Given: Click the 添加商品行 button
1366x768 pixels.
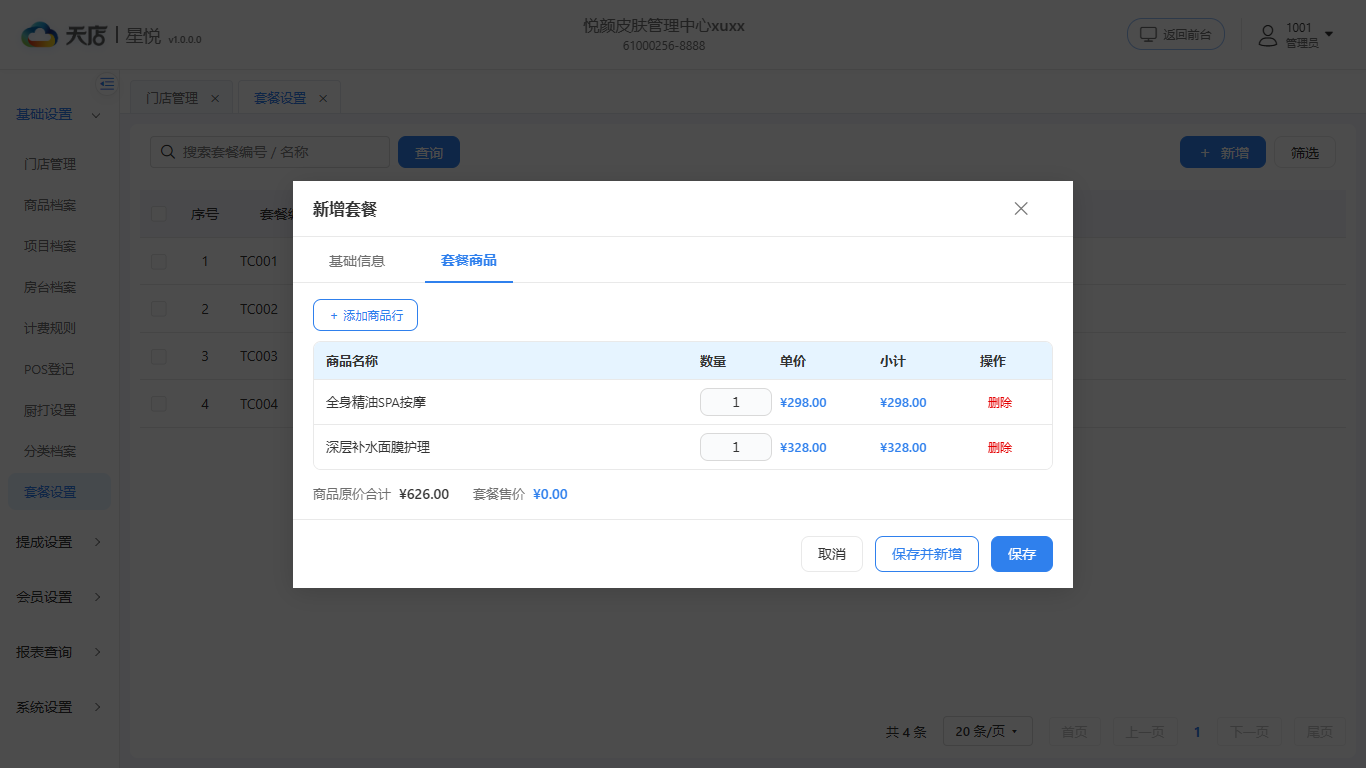Looking at the screenshot, I should click(x=365, y=315).
